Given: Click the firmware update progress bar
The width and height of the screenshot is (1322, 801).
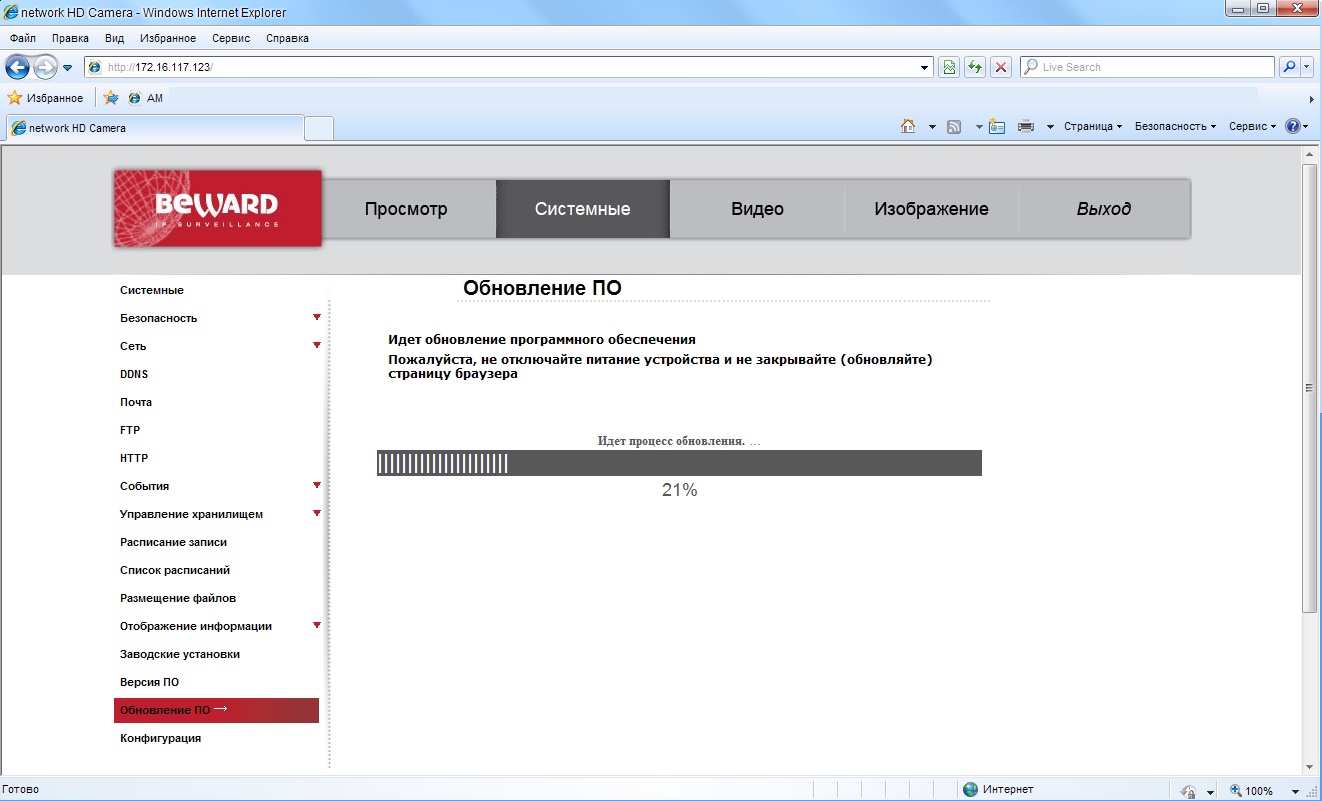Looking at the screenshot, I should click(679, 463).
